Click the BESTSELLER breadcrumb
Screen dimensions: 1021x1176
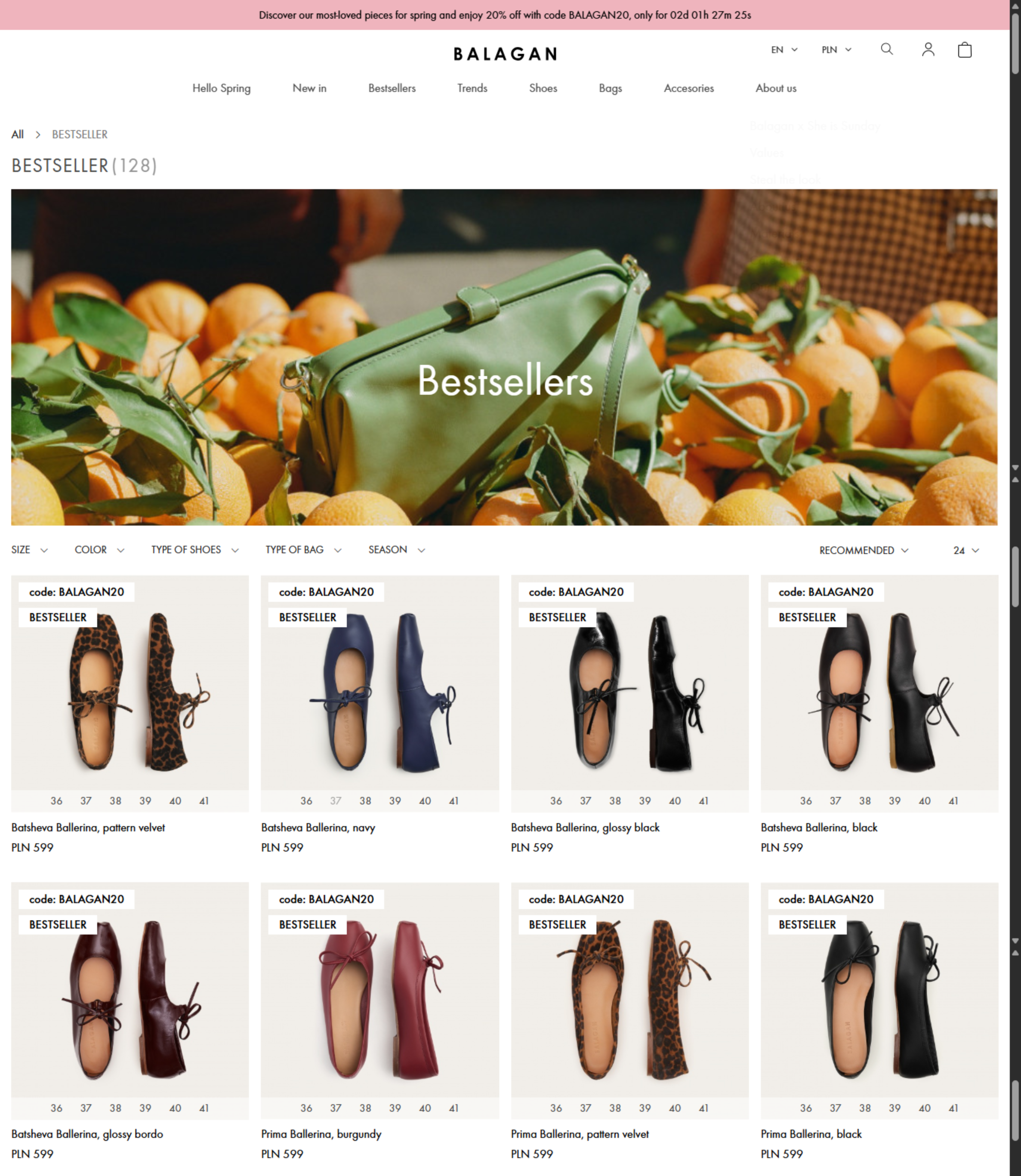[80, 135]
